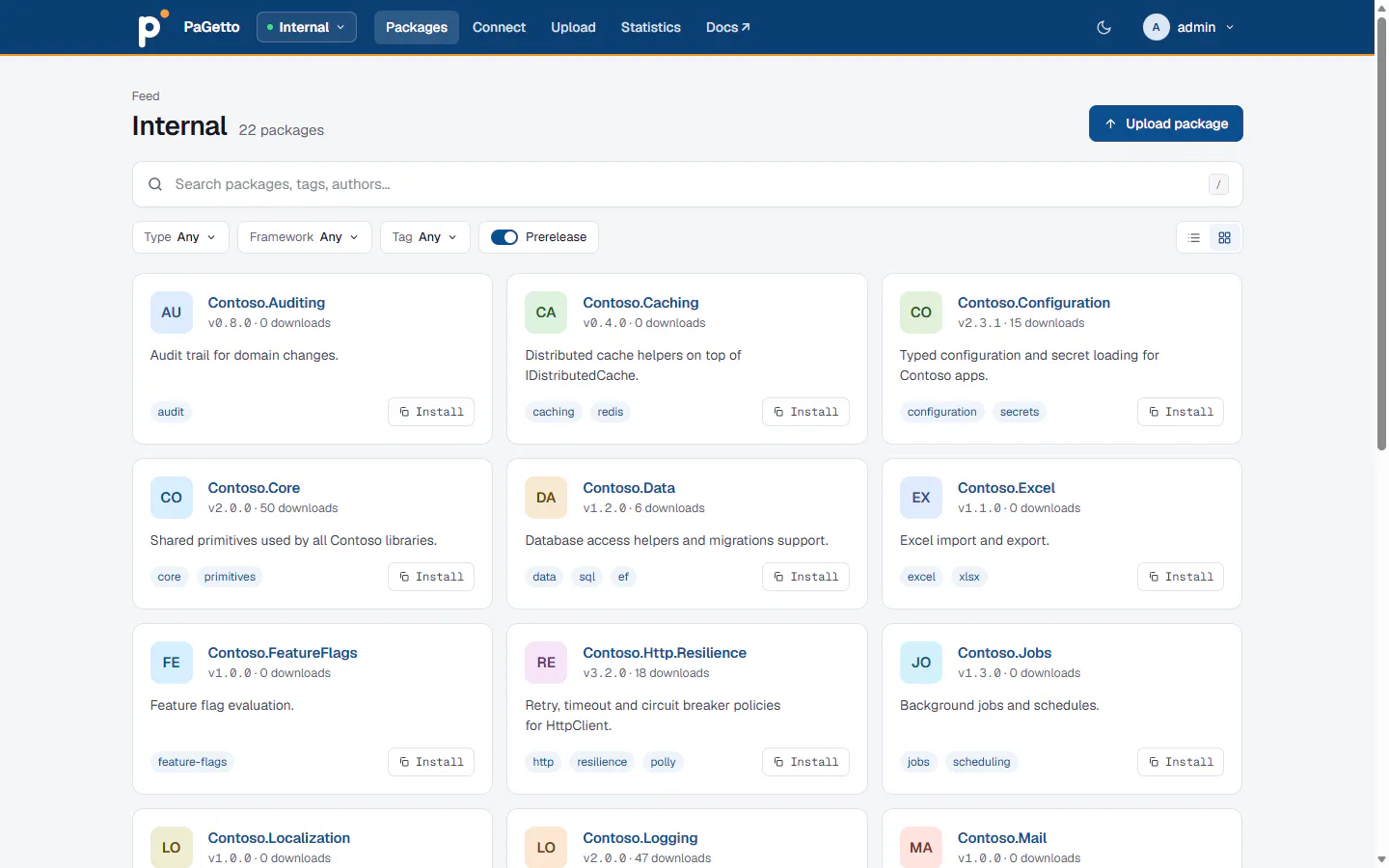Disable the Prerelease toggle switch
Viewport: 1389px width, 868px height.
click(x=504, y=237)
